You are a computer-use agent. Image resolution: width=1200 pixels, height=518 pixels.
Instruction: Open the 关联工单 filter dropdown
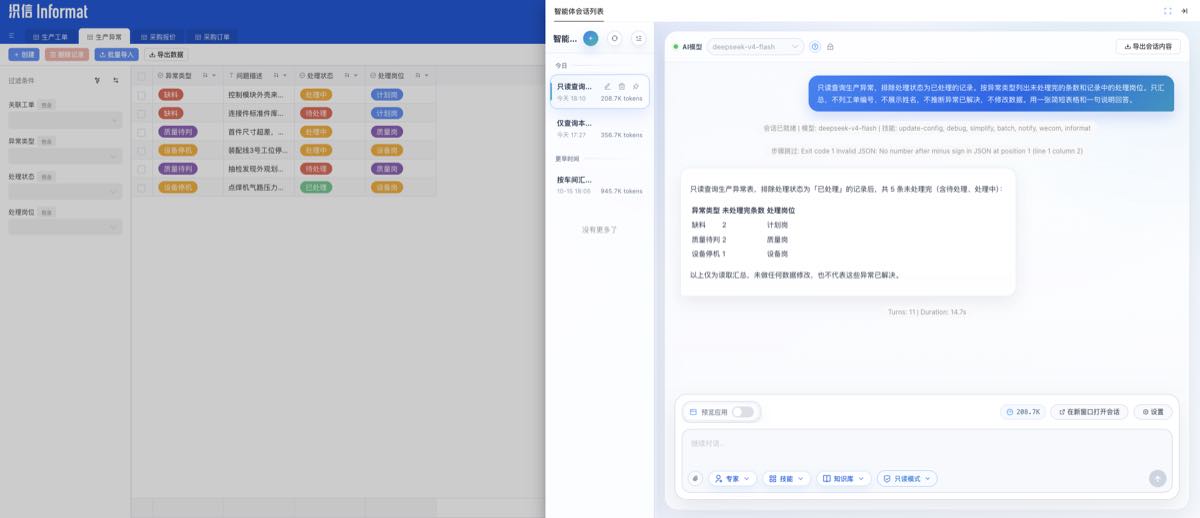point(65,120)
